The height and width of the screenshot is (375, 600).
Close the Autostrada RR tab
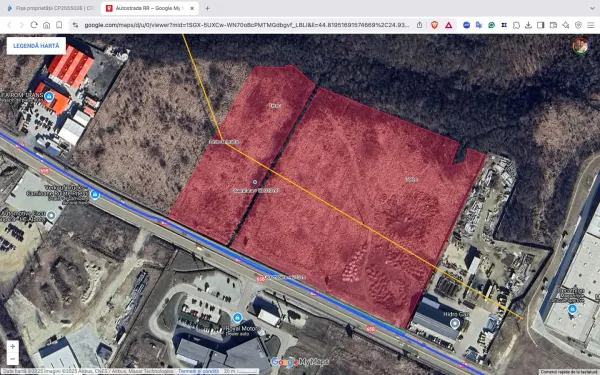click(192, 8)
